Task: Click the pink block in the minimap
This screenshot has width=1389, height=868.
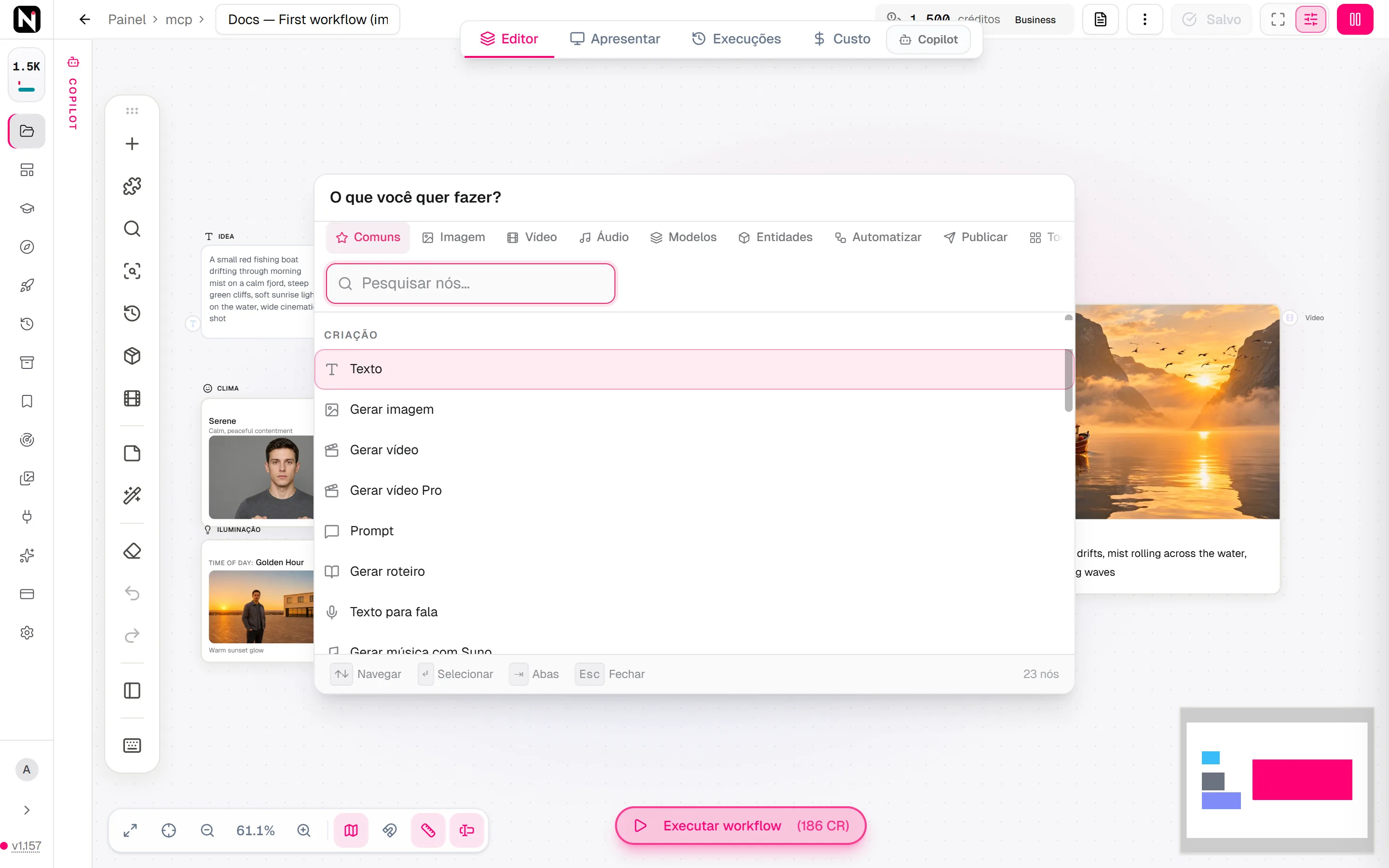Action: click(1302, 780)
